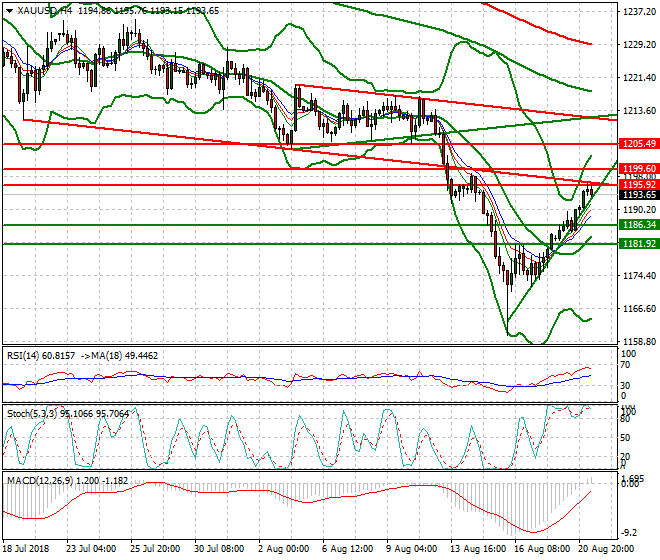Image resolution: width=660 pixels, height=560 pixels.
Task: Click the 1166.60 price axis value
Action: [x=639, y=309]
